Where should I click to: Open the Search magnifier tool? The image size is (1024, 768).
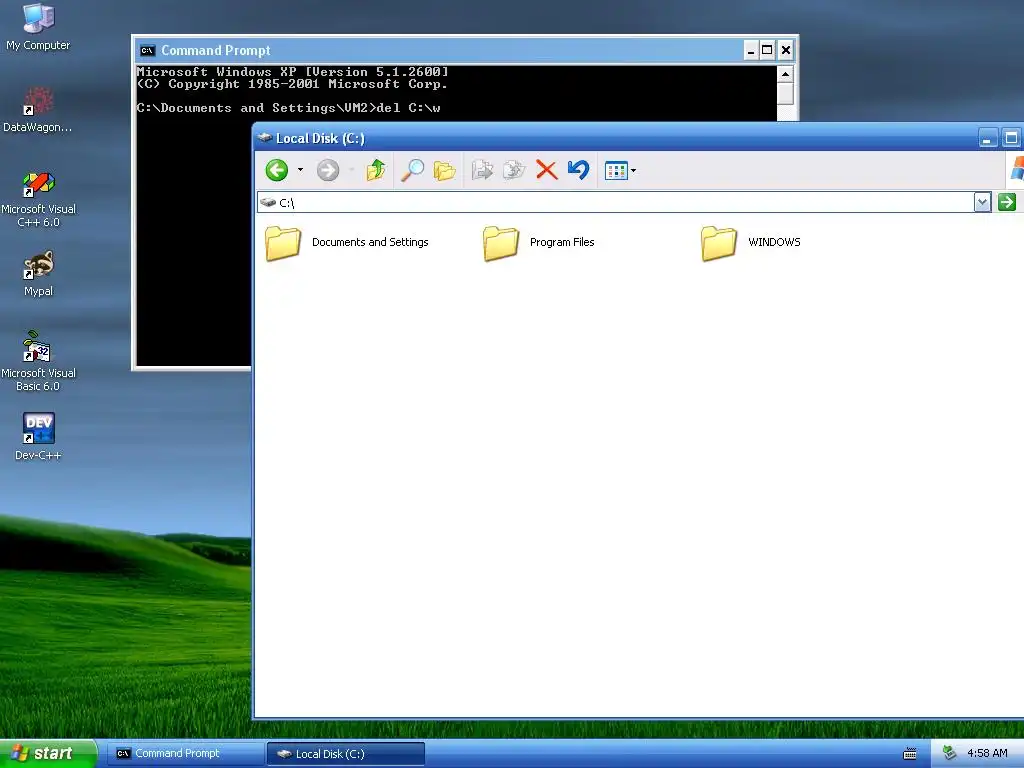point(412,170)
